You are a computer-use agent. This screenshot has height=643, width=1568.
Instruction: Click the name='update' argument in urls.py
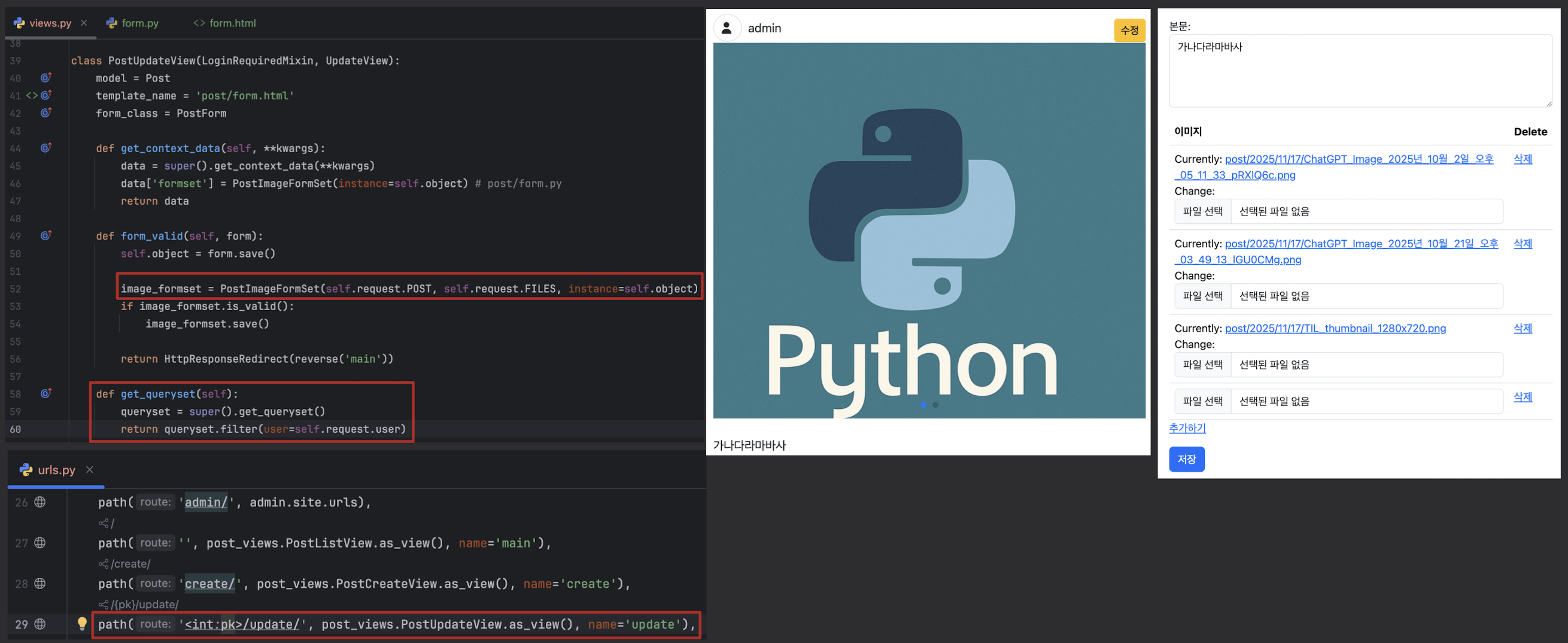click(x=635, y=624)
